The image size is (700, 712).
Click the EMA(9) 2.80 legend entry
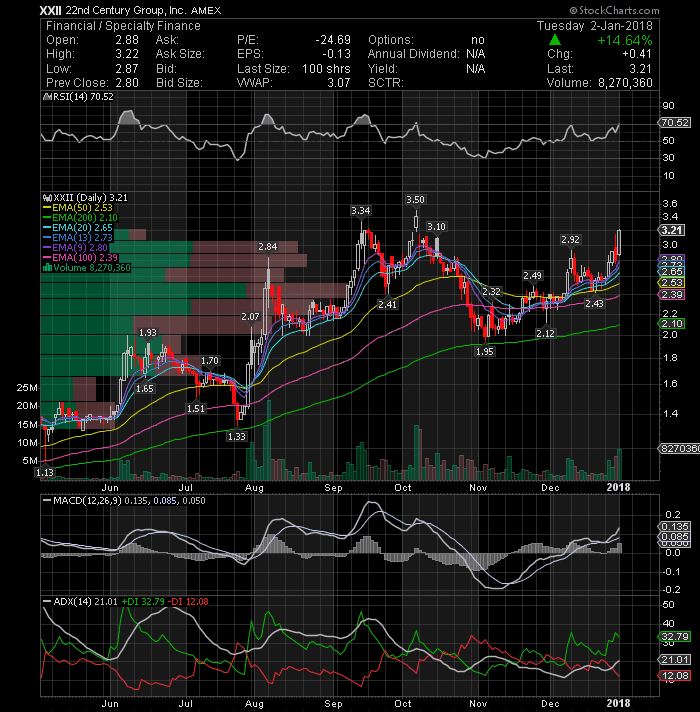[80, 248]
